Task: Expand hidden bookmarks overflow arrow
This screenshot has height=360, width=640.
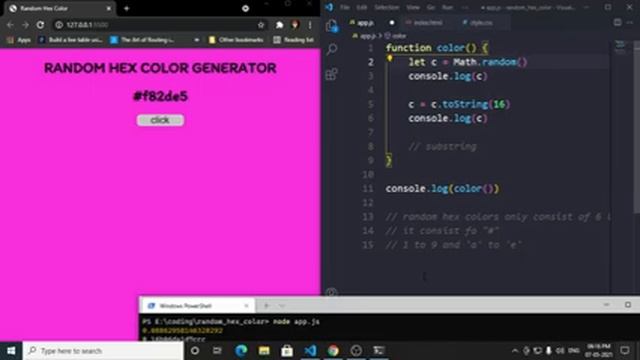Action: [197, 40]
